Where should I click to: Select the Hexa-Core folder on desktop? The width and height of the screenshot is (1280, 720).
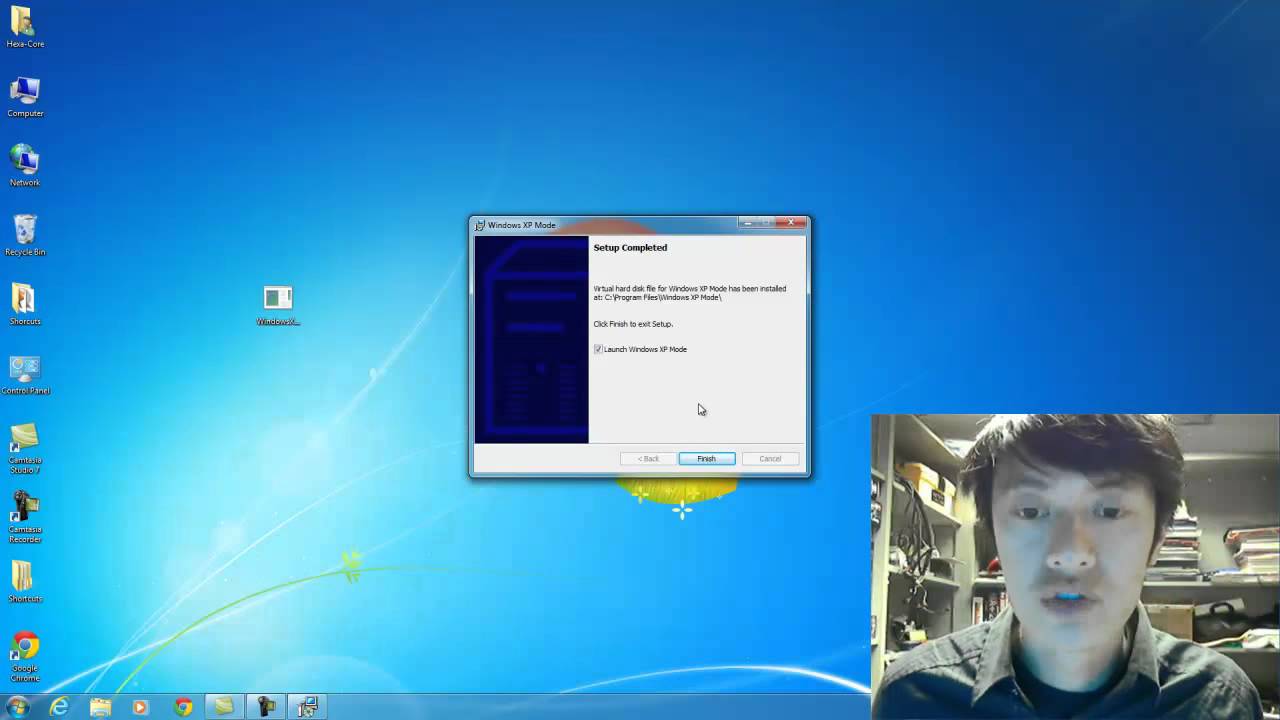coord(25,28)
